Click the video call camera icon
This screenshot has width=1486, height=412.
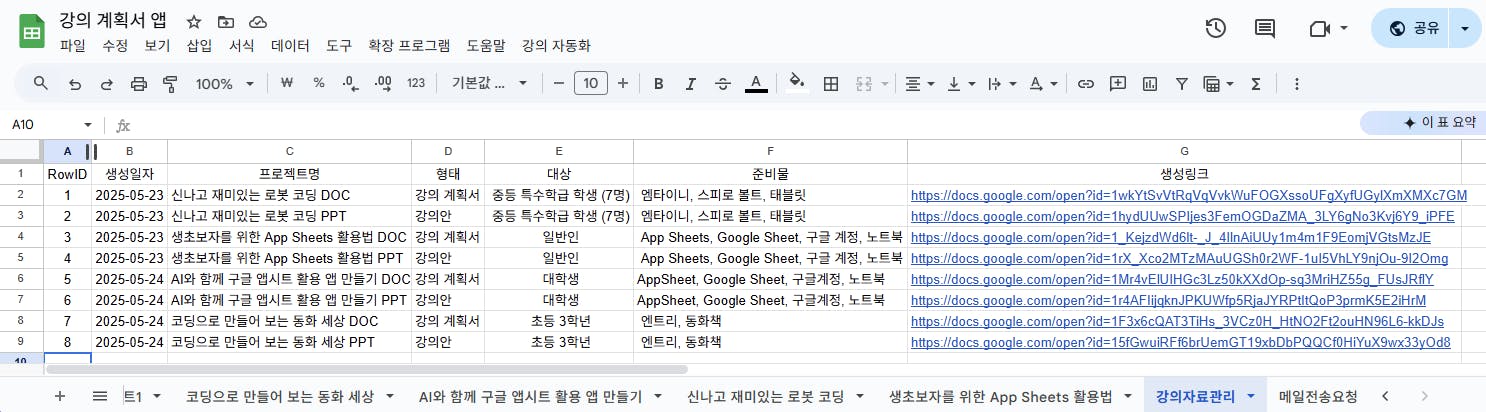click(1319, 28)
